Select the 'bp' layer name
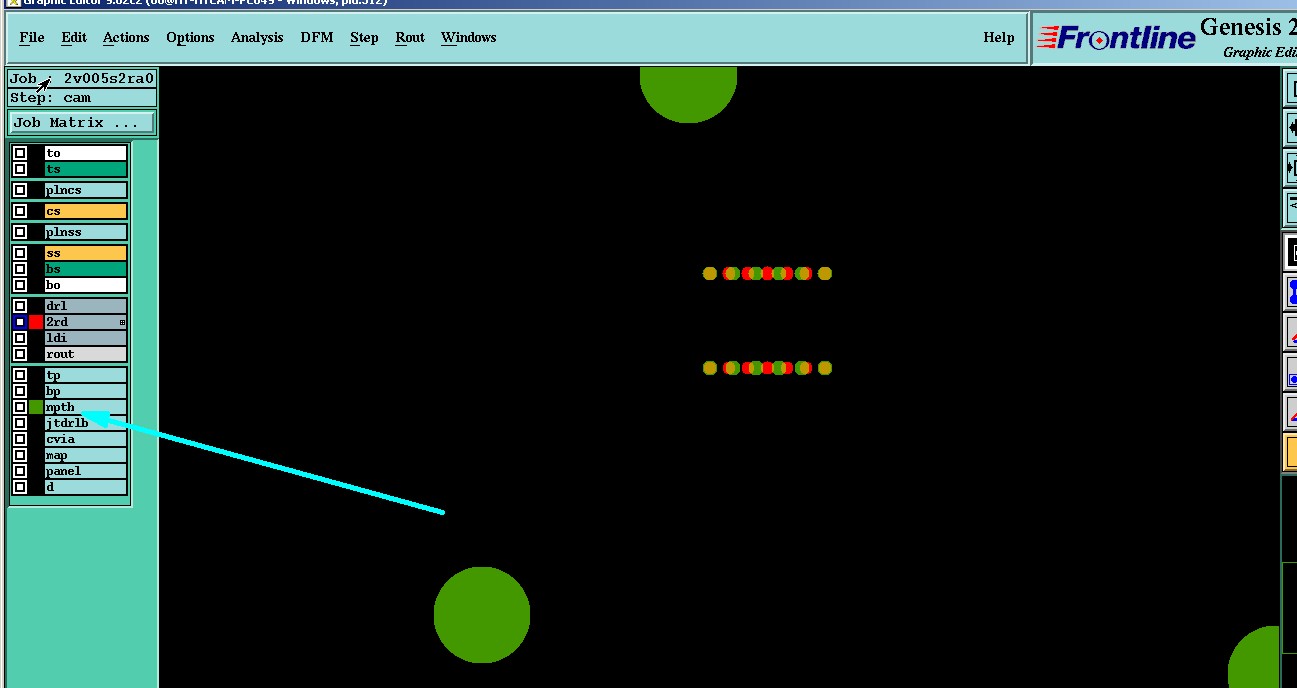This screenshot has height=688, width=1297. [86, 391]
